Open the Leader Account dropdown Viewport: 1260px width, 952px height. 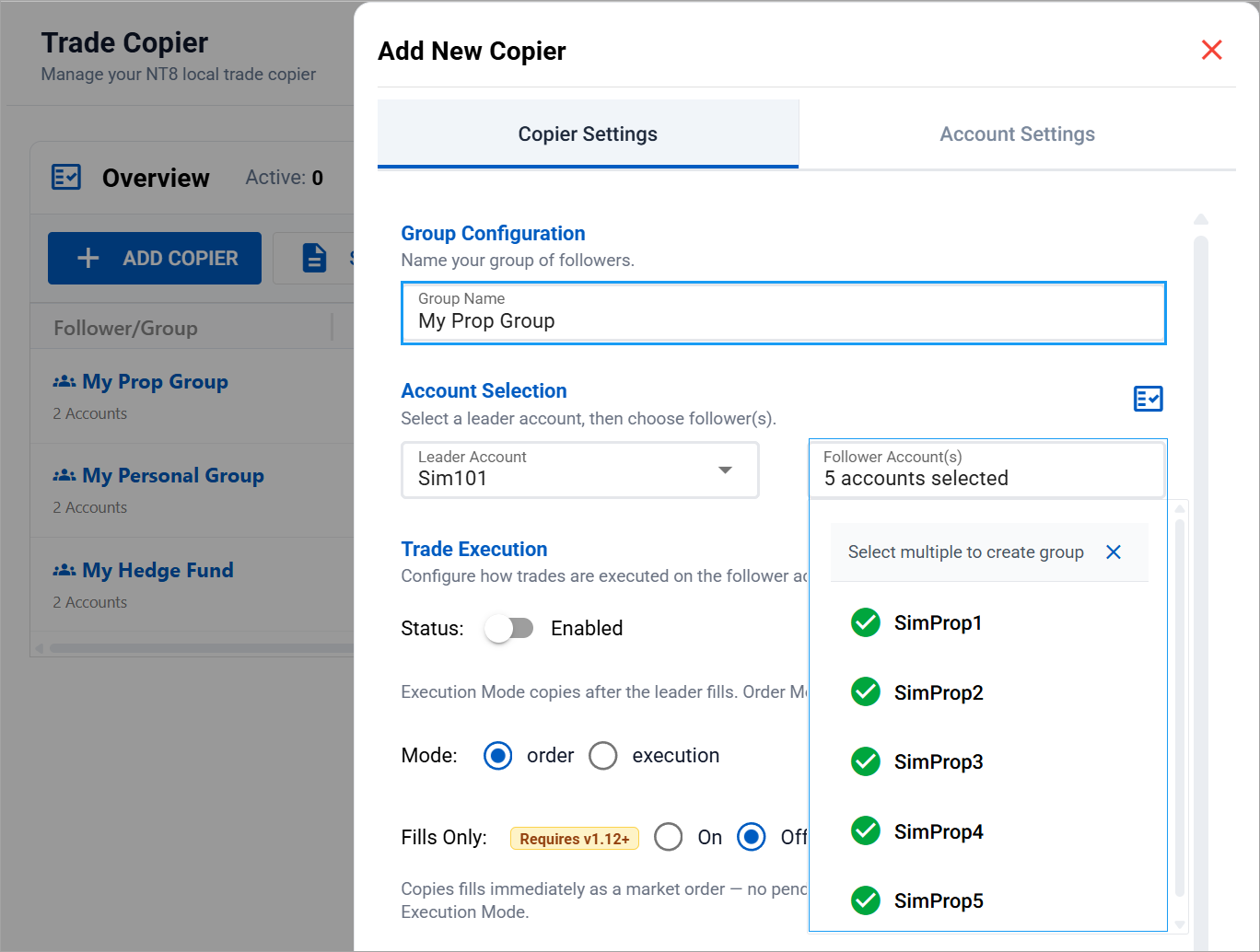(x=579, y=470)
